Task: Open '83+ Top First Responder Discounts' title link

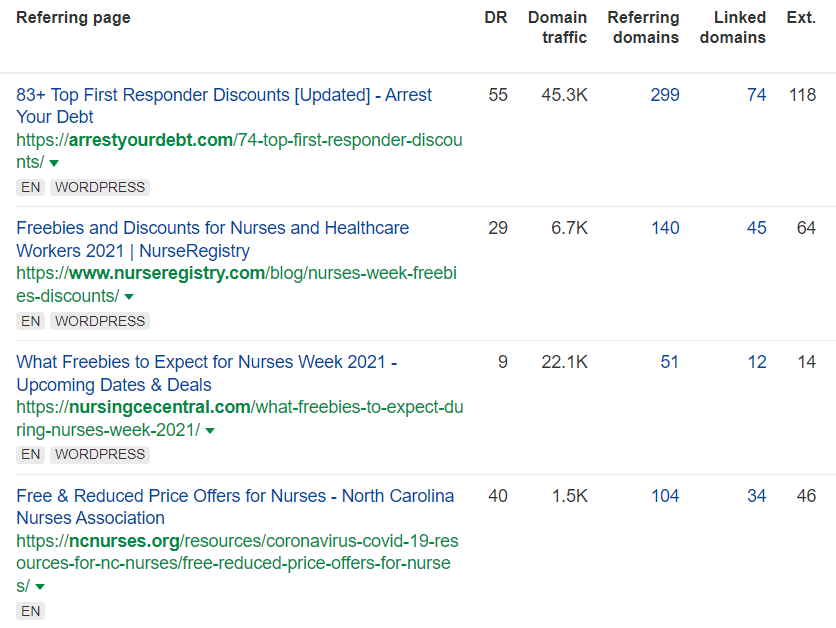Action: [224, 95]
